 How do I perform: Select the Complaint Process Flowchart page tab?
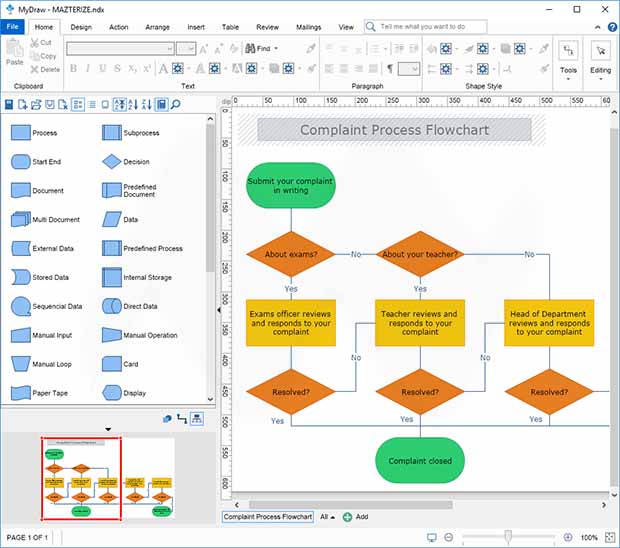point(268,517)
